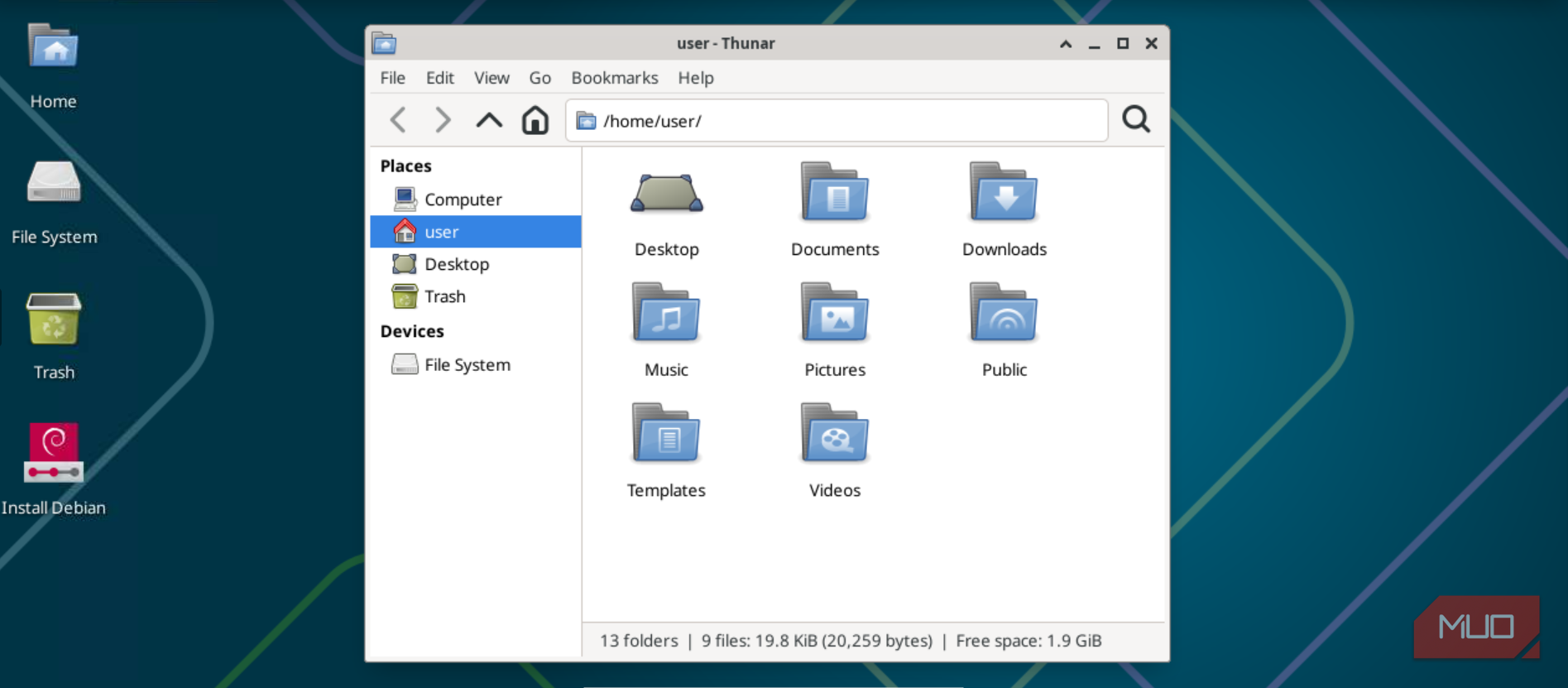Open the Downloads folder
The image size is (1568, 688).
pyautogui.click(x=1005, y=209)
